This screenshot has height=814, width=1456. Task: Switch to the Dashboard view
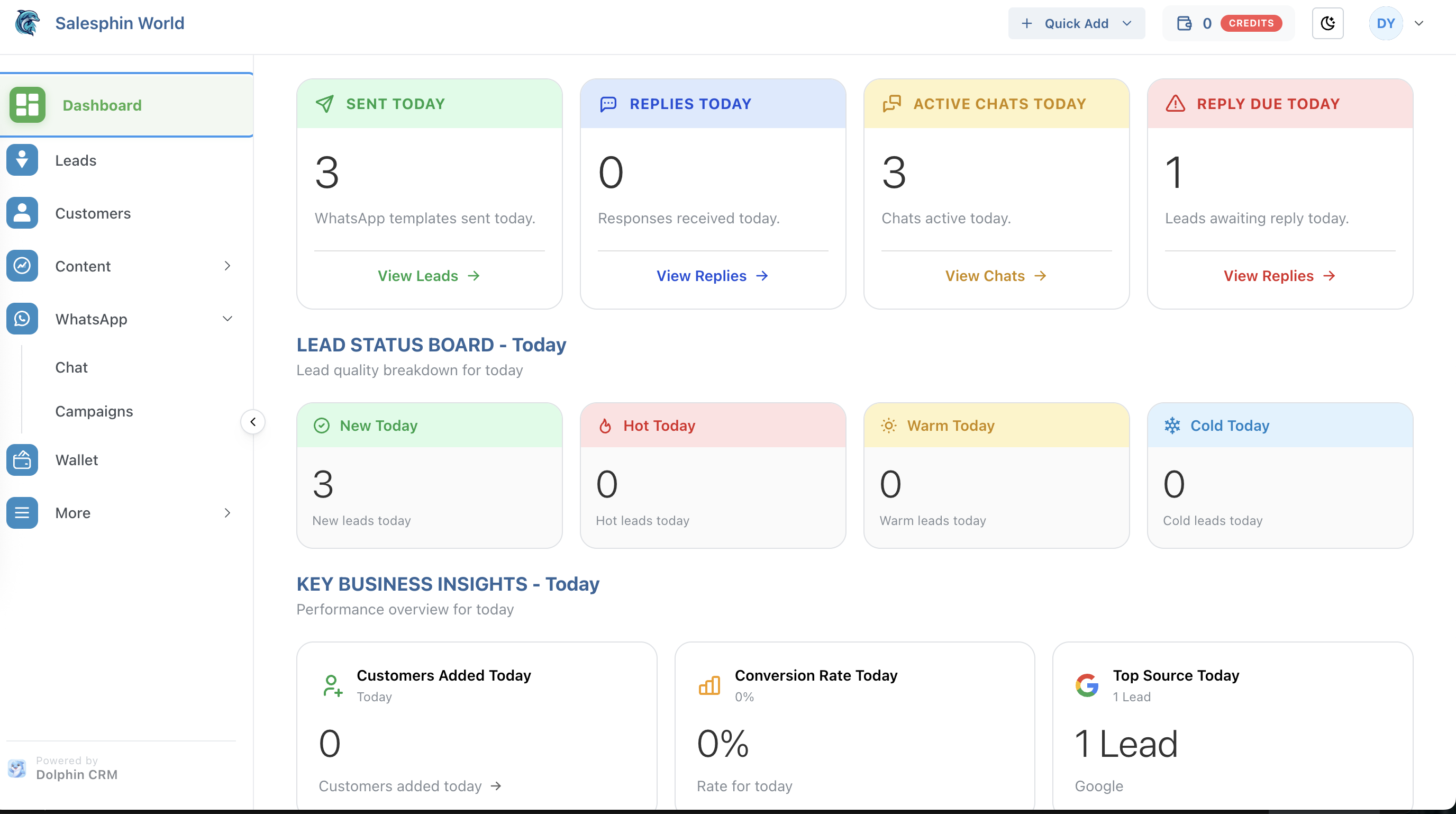point(102,105)
